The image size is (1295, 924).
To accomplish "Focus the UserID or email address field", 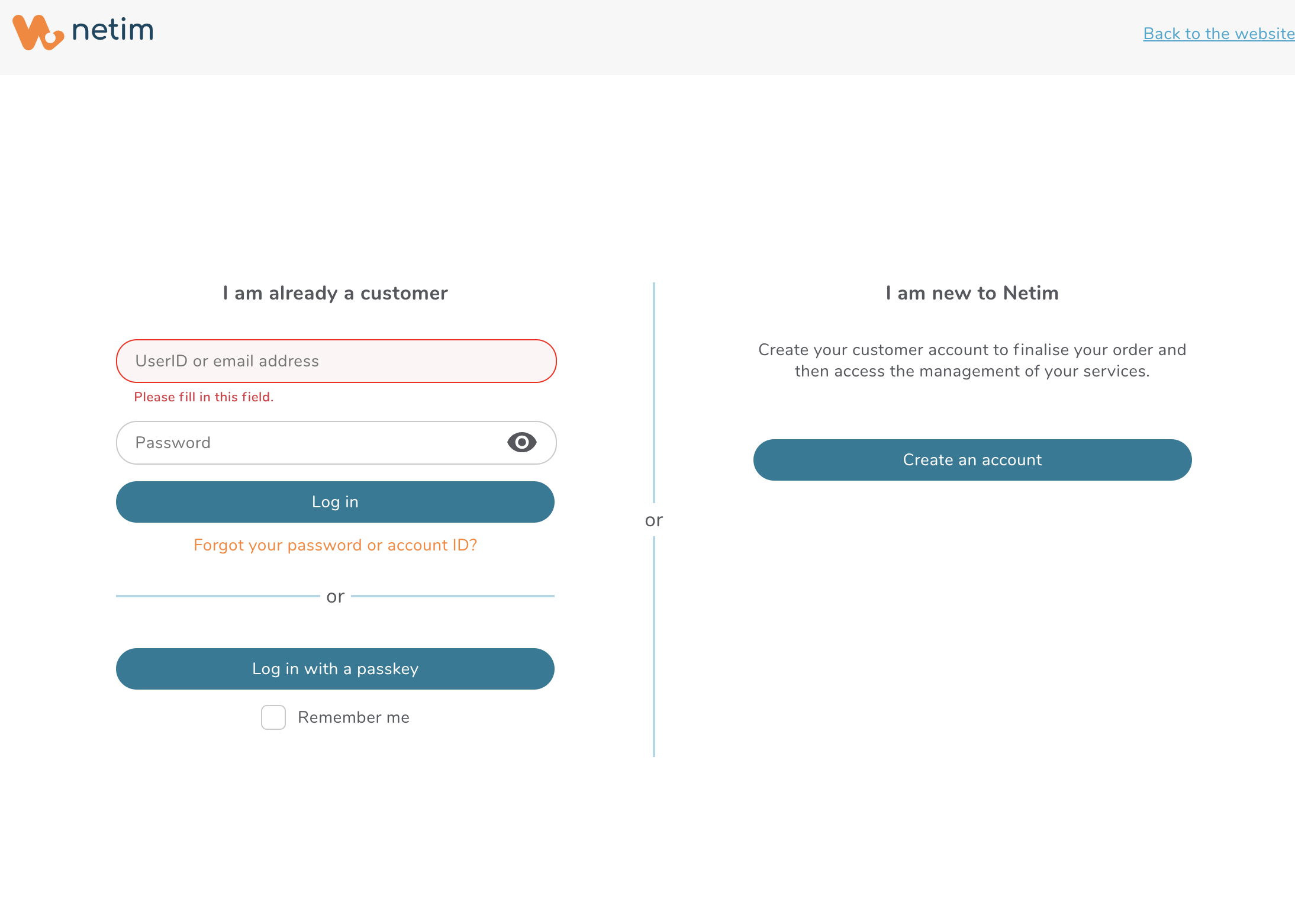I will pyautogui.click(x=336, y=361).
